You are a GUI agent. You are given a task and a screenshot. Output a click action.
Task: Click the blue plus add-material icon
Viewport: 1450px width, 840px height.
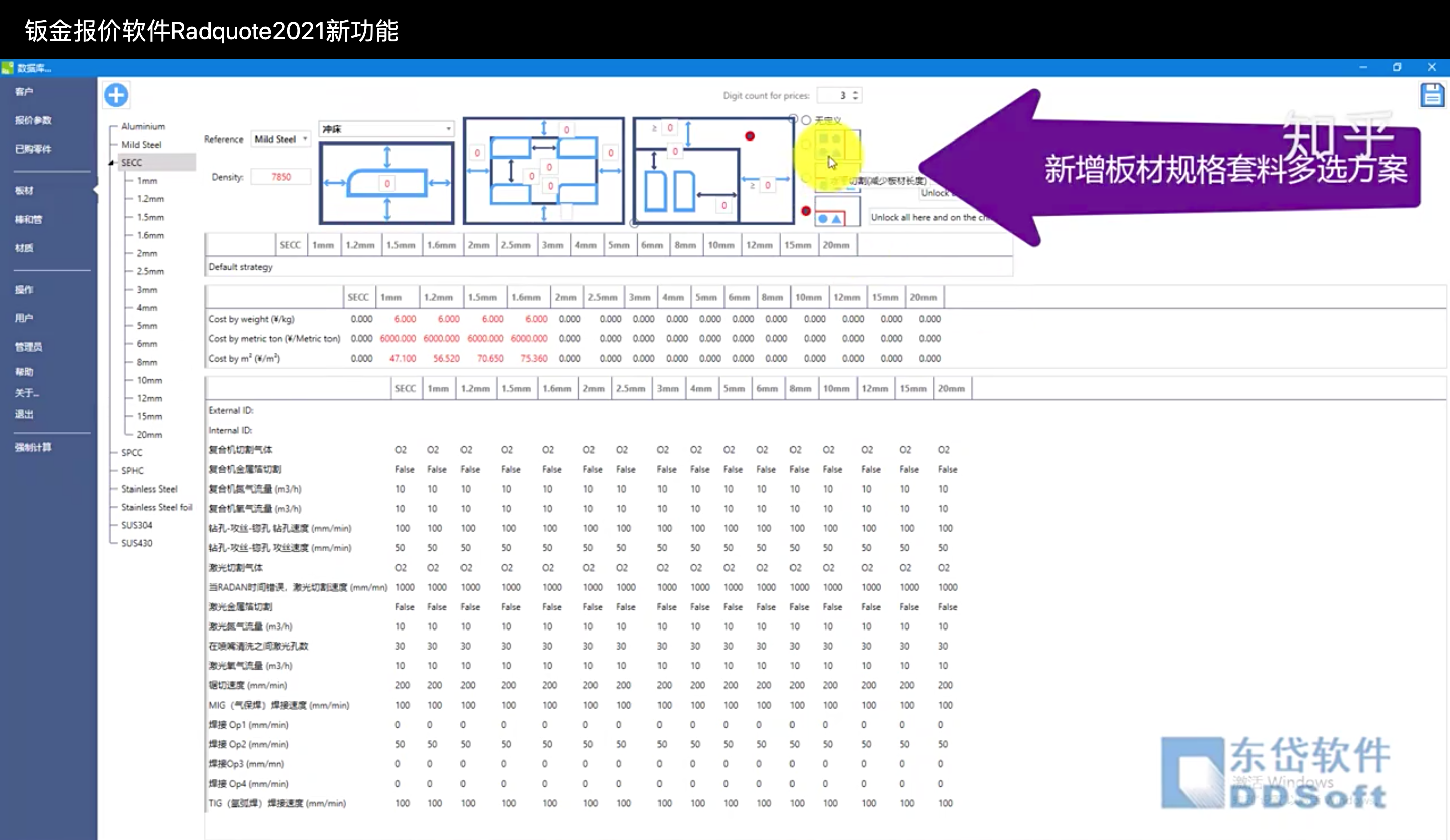116,95
